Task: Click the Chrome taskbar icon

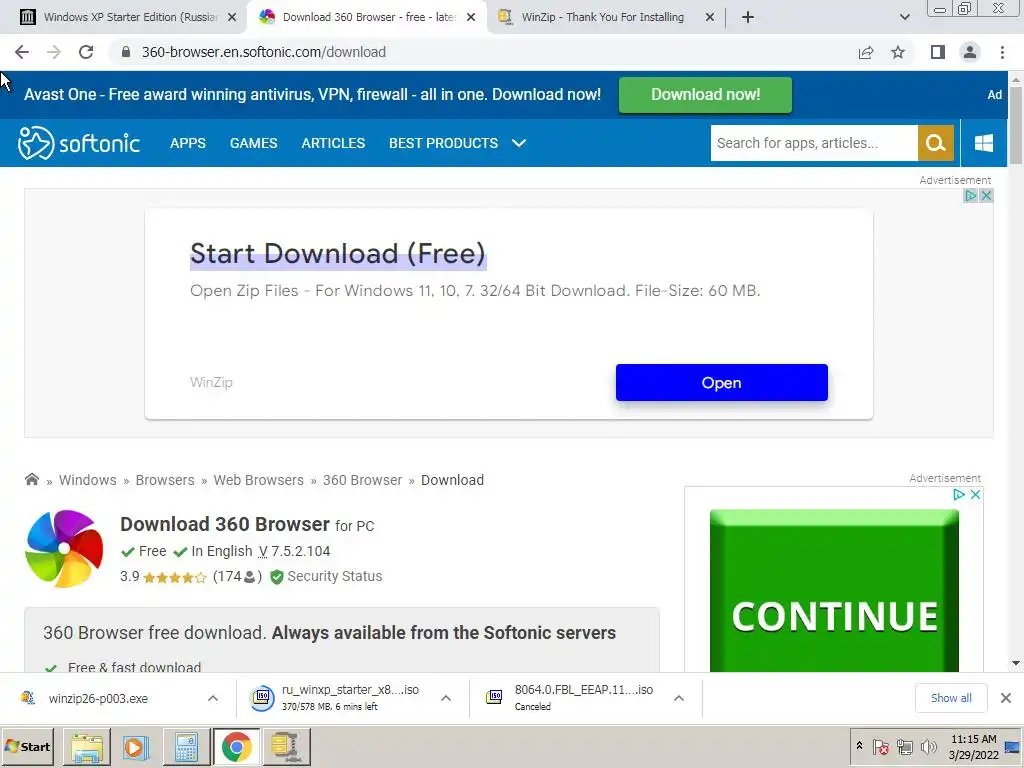Action: click(x=236, y=746)
